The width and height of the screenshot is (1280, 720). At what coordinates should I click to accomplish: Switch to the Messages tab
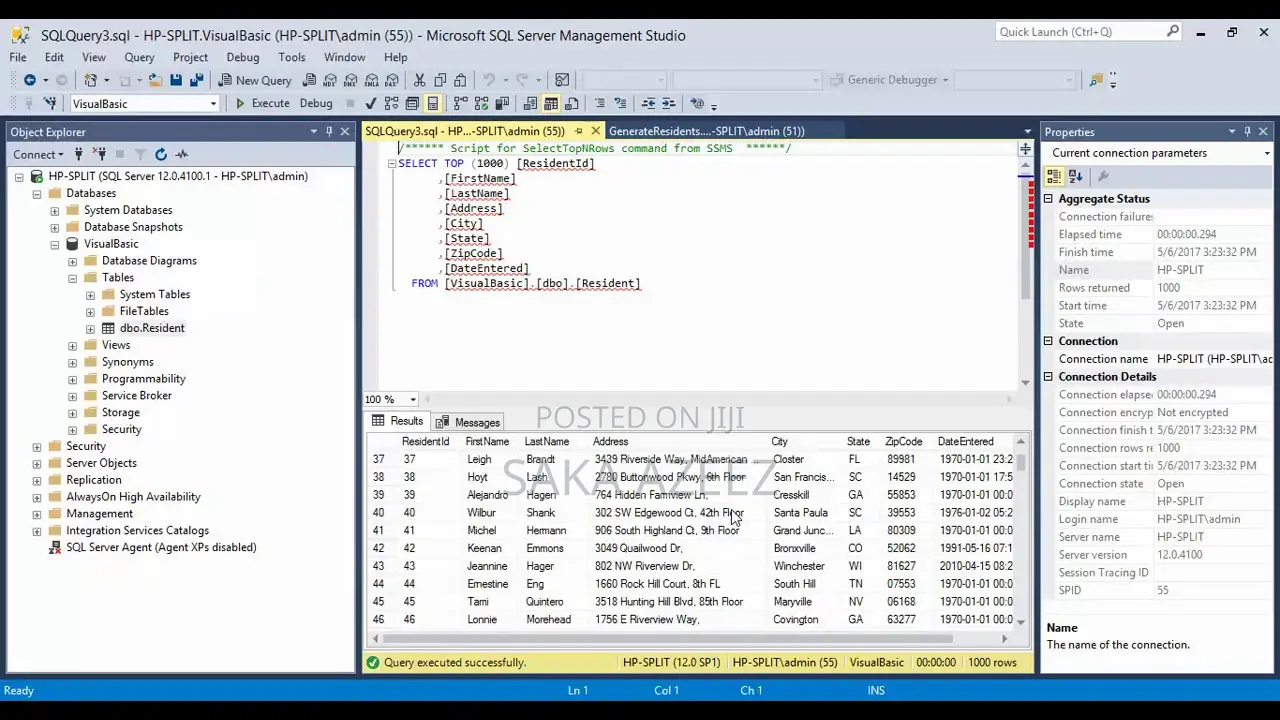pyautogui.click(x=468, y=422)
